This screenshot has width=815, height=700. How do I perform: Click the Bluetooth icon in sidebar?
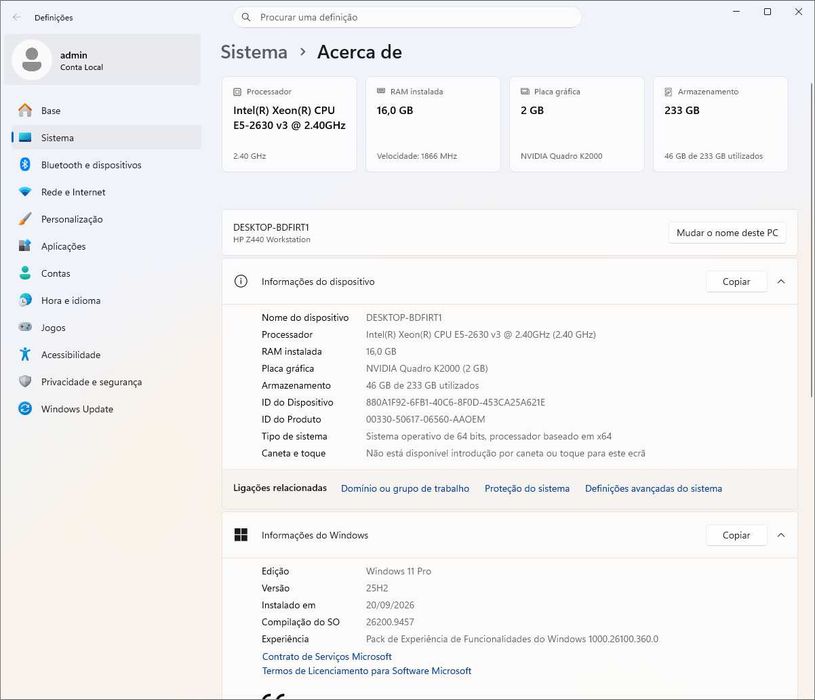pos(25,165)
